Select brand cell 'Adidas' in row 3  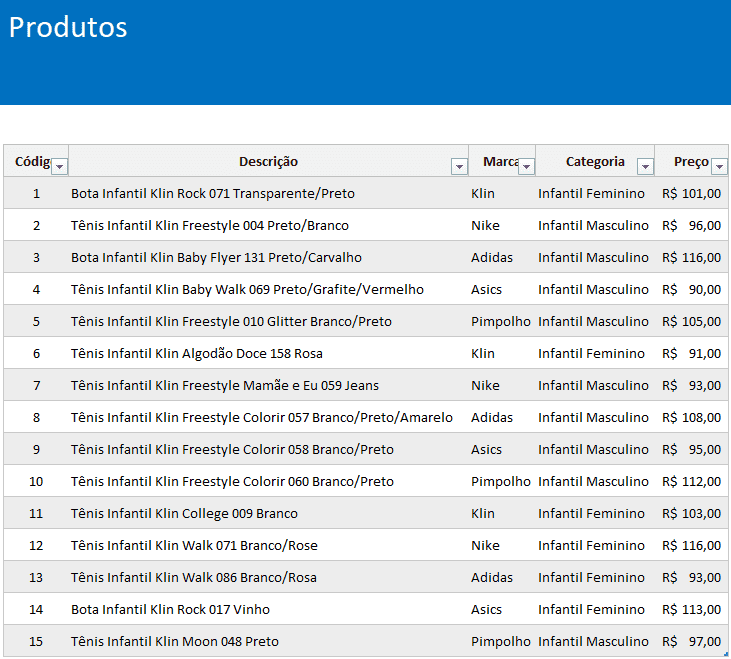coord(502,257)
